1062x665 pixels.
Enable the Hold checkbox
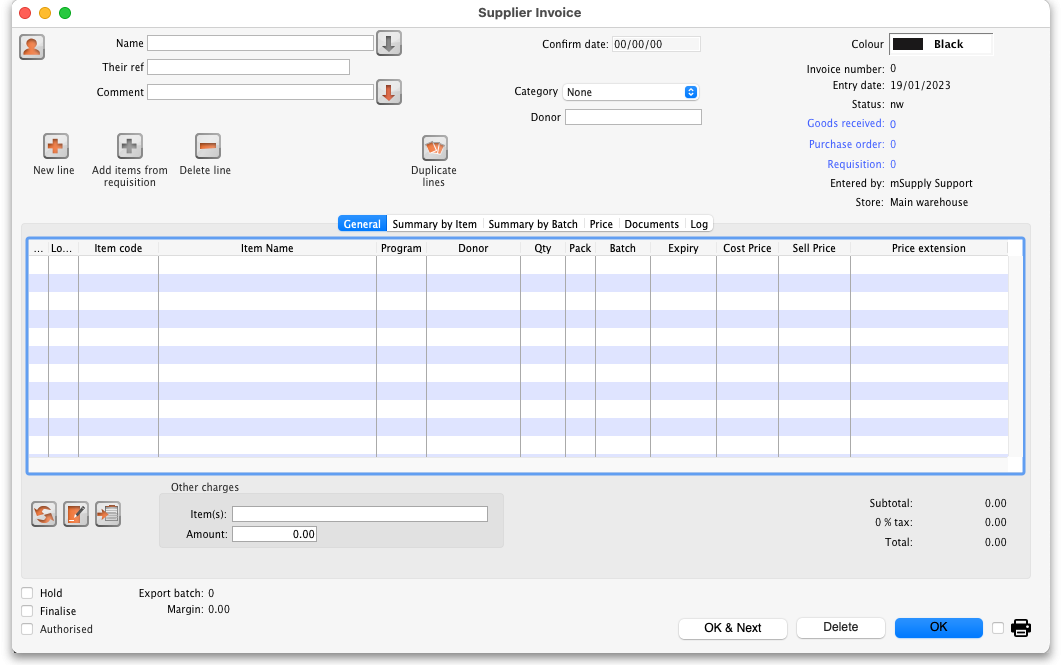pos(27,593)
